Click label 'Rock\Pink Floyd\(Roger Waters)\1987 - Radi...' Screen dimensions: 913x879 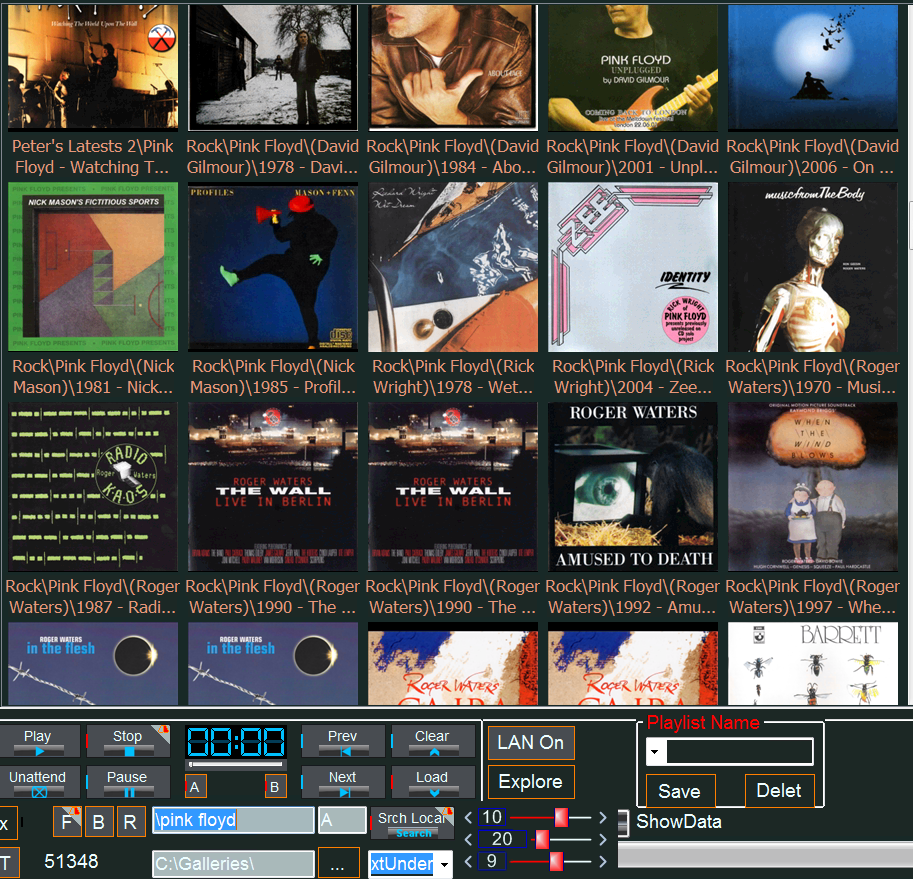pyautogui.click(x=93, y=597)
